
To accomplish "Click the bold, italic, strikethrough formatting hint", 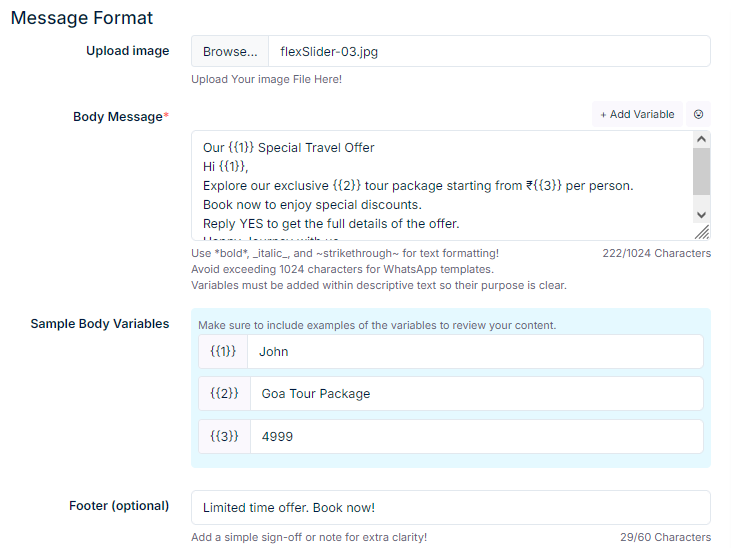I will click(x=345, y=253).
